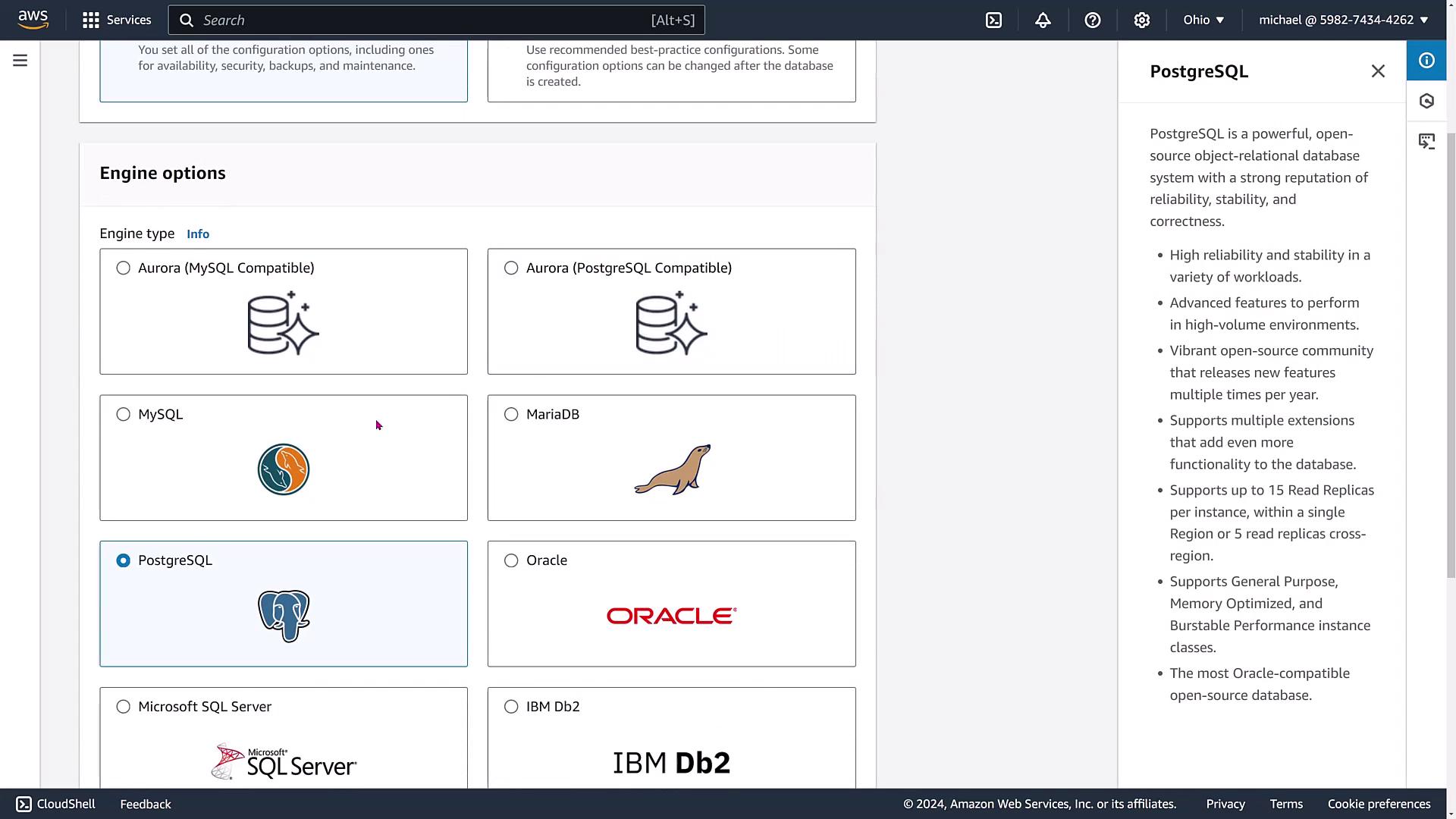The image size is (1456, 819).
Task: Expand the Ohio region dropdown
Action: pos(1203,20)
